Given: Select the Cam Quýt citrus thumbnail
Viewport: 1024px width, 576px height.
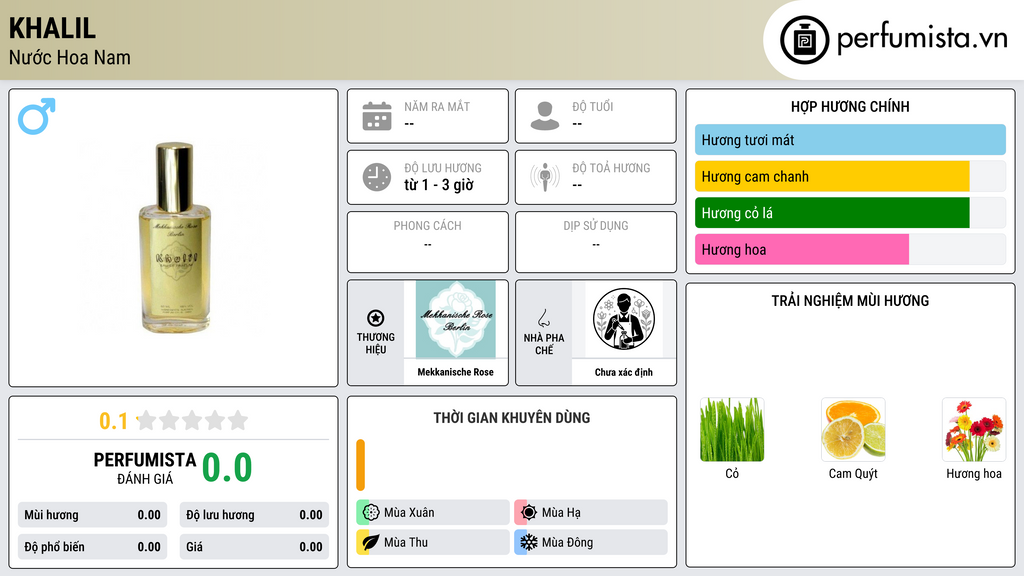Looking at the screenshot, I should coord(853,429).
